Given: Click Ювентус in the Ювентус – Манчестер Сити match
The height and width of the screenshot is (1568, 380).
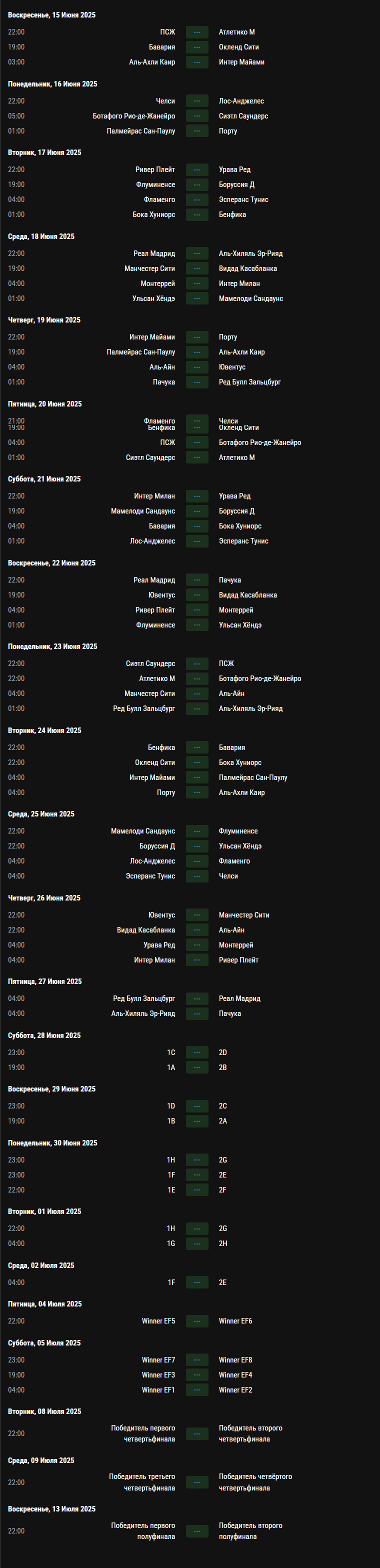Looking at the screenshot, I should click(161, 915).
